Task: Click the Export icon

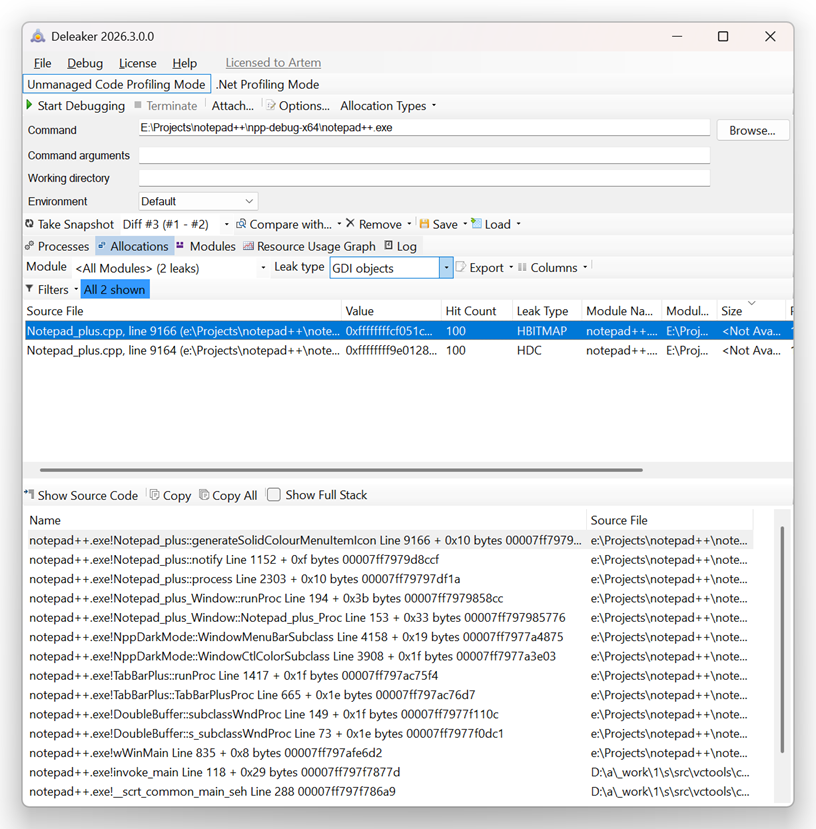Action: (x=461, y=267)
